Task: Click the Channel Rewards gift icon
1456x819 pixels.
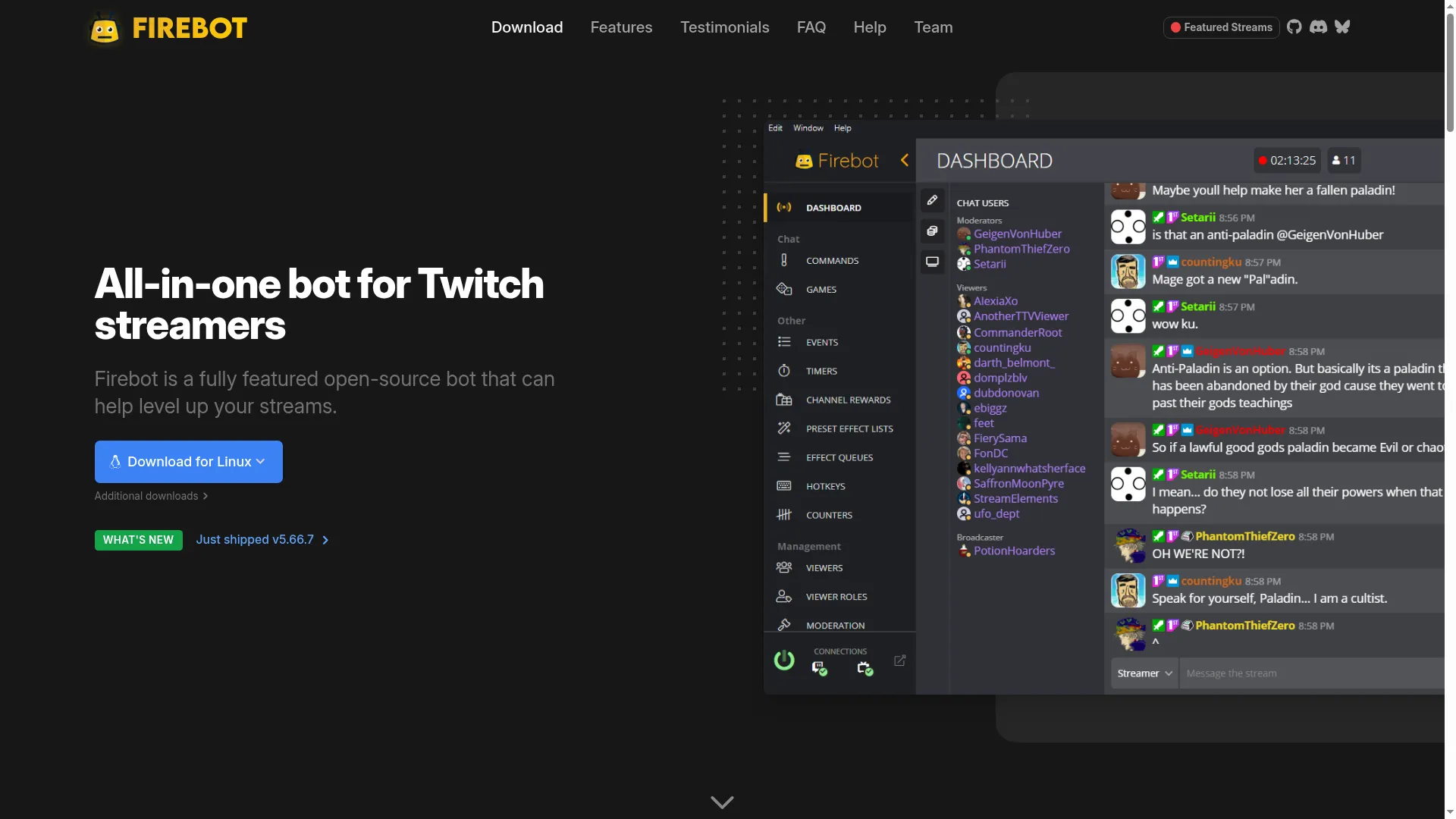Action: click(x=784, y=400)
